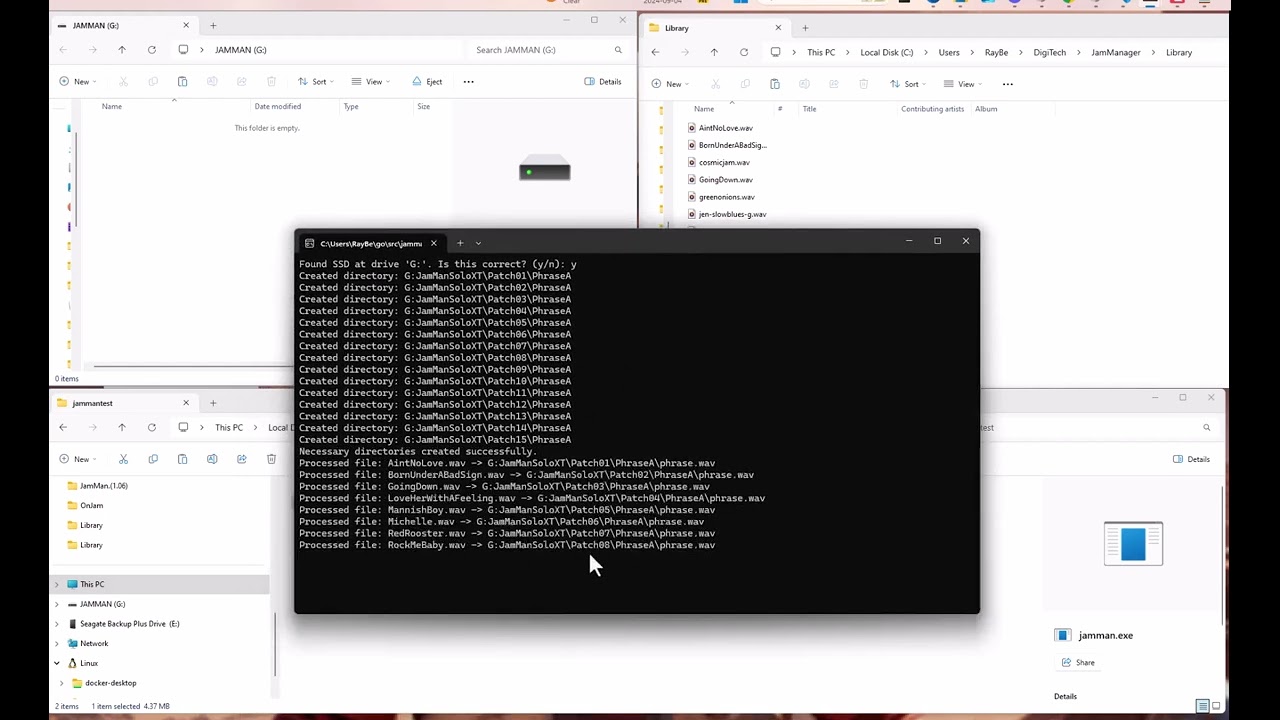Add a new tab in the JAMMAN (G:) window

(213, 25)
